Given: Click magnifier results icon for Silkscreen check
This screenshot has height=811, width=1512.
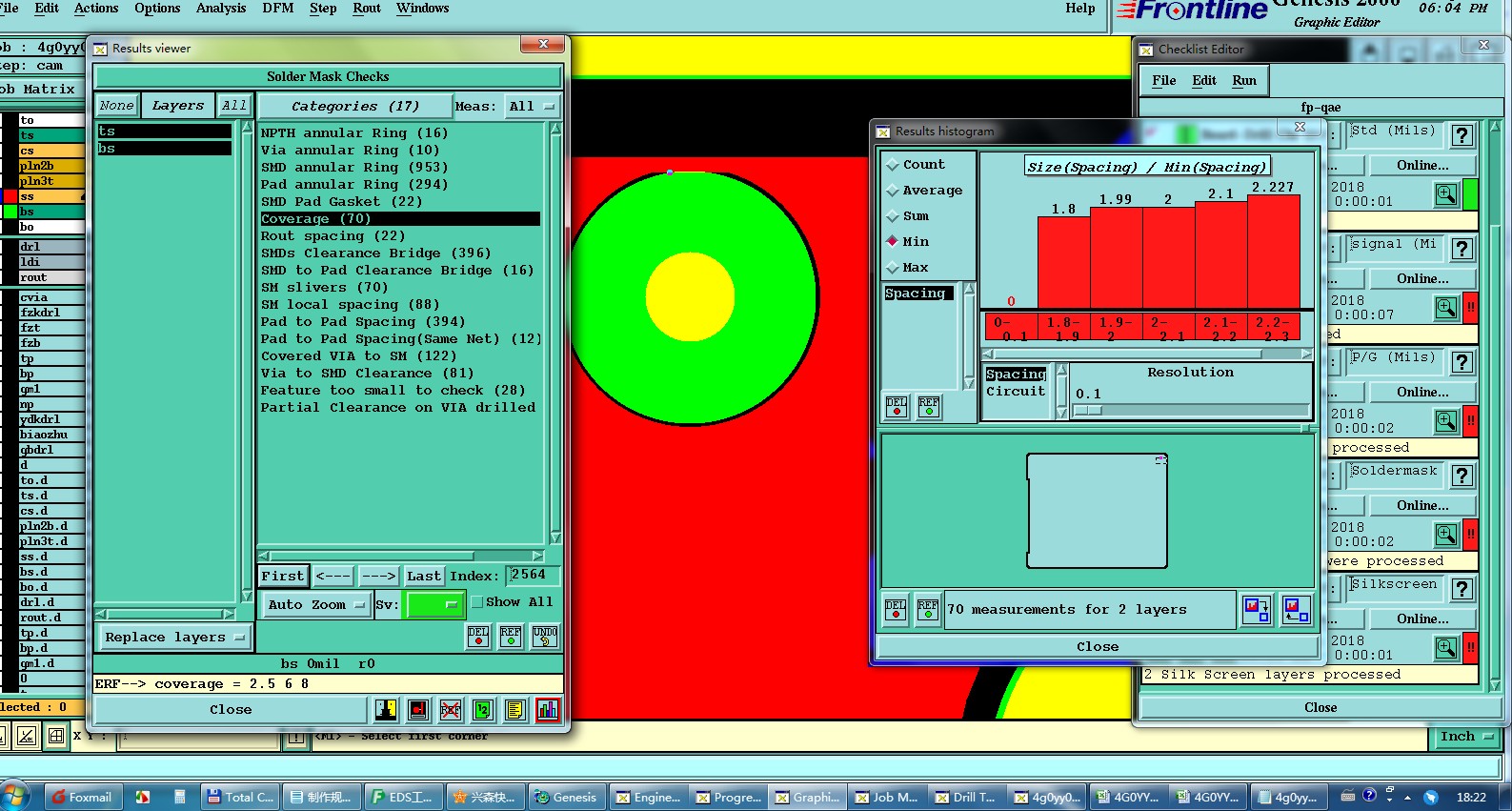Looking at the screenshot, I should click(1446, 648).
